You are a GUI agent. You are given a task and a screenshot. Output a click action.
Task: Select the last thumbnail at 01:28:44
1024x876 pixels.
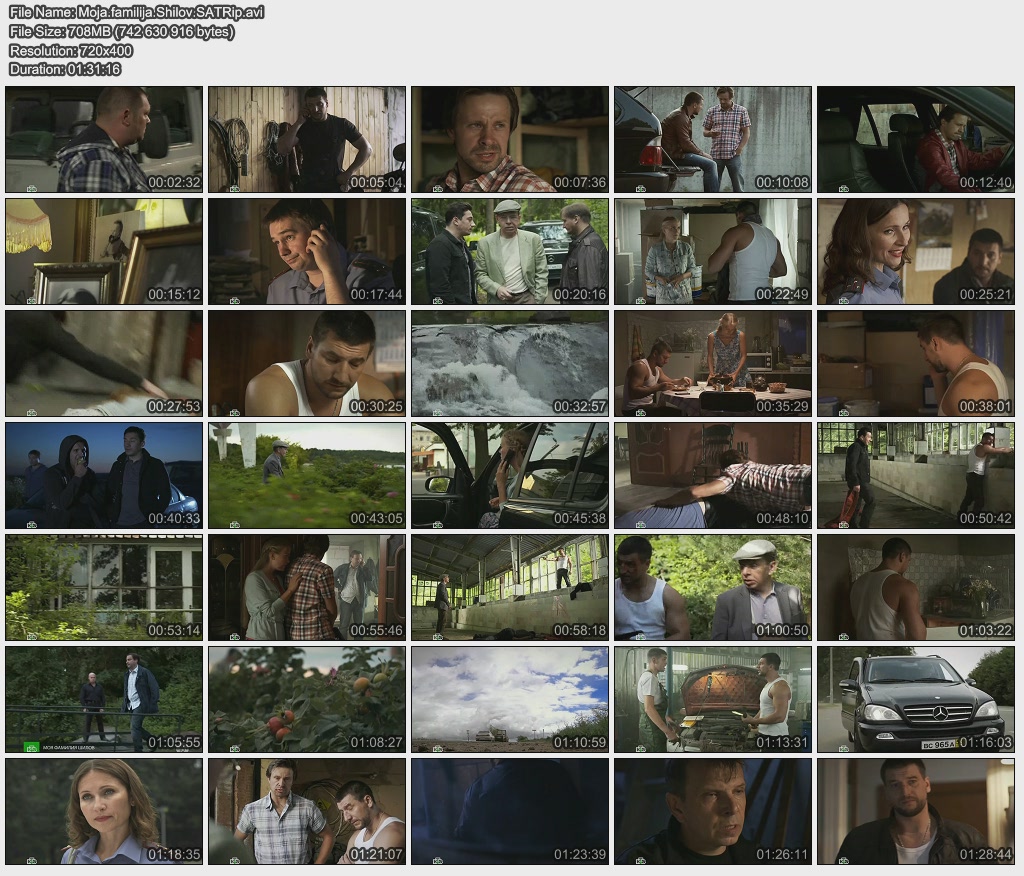pos(916,811)
